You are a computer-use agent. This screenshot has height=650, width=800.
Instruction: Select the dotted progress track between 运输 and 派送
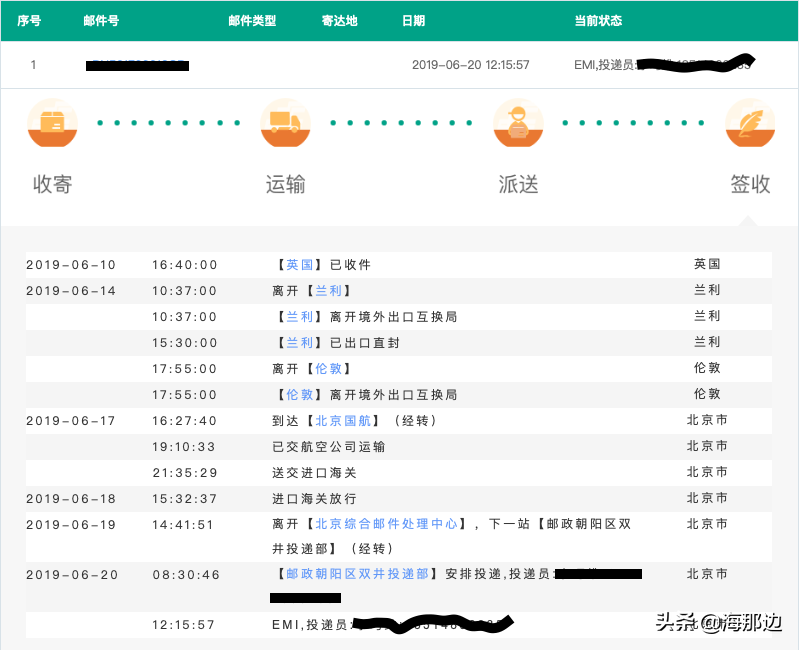pyautogui.click(x=402, y=123)
